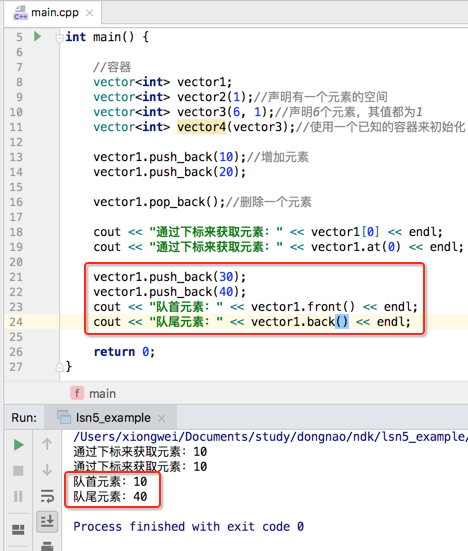Click 'vector1.back()' call on line 24

click(299, 322)
